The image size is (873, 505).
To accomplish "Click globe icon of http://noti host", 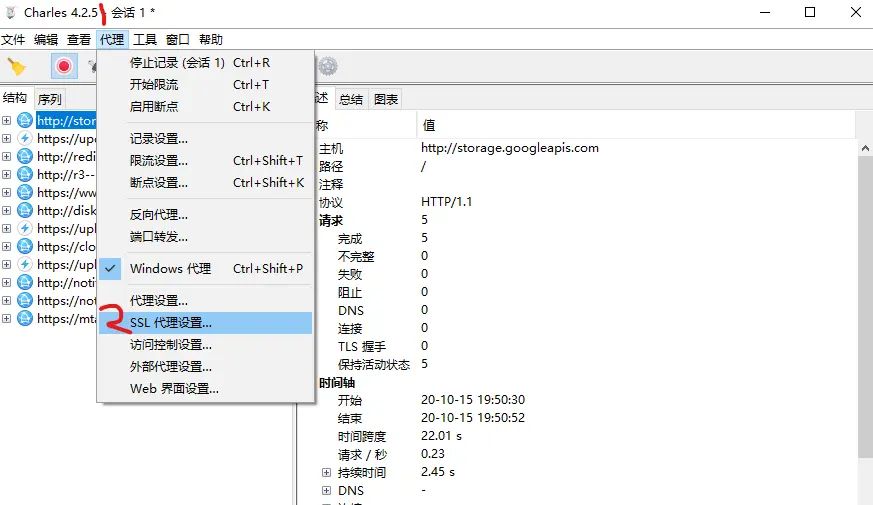I will click(25, 282).
